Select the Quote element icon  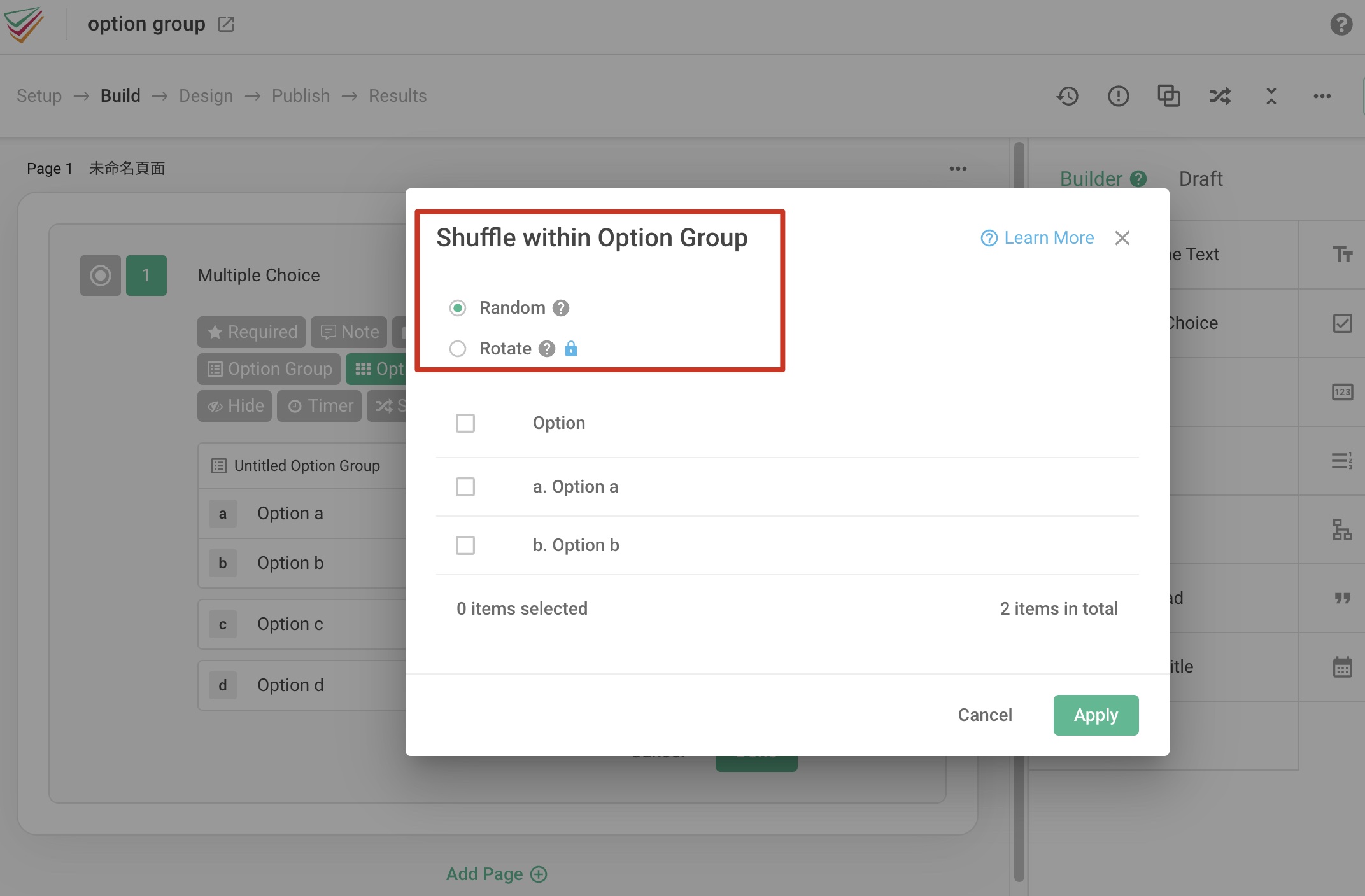click(1343, 598)
